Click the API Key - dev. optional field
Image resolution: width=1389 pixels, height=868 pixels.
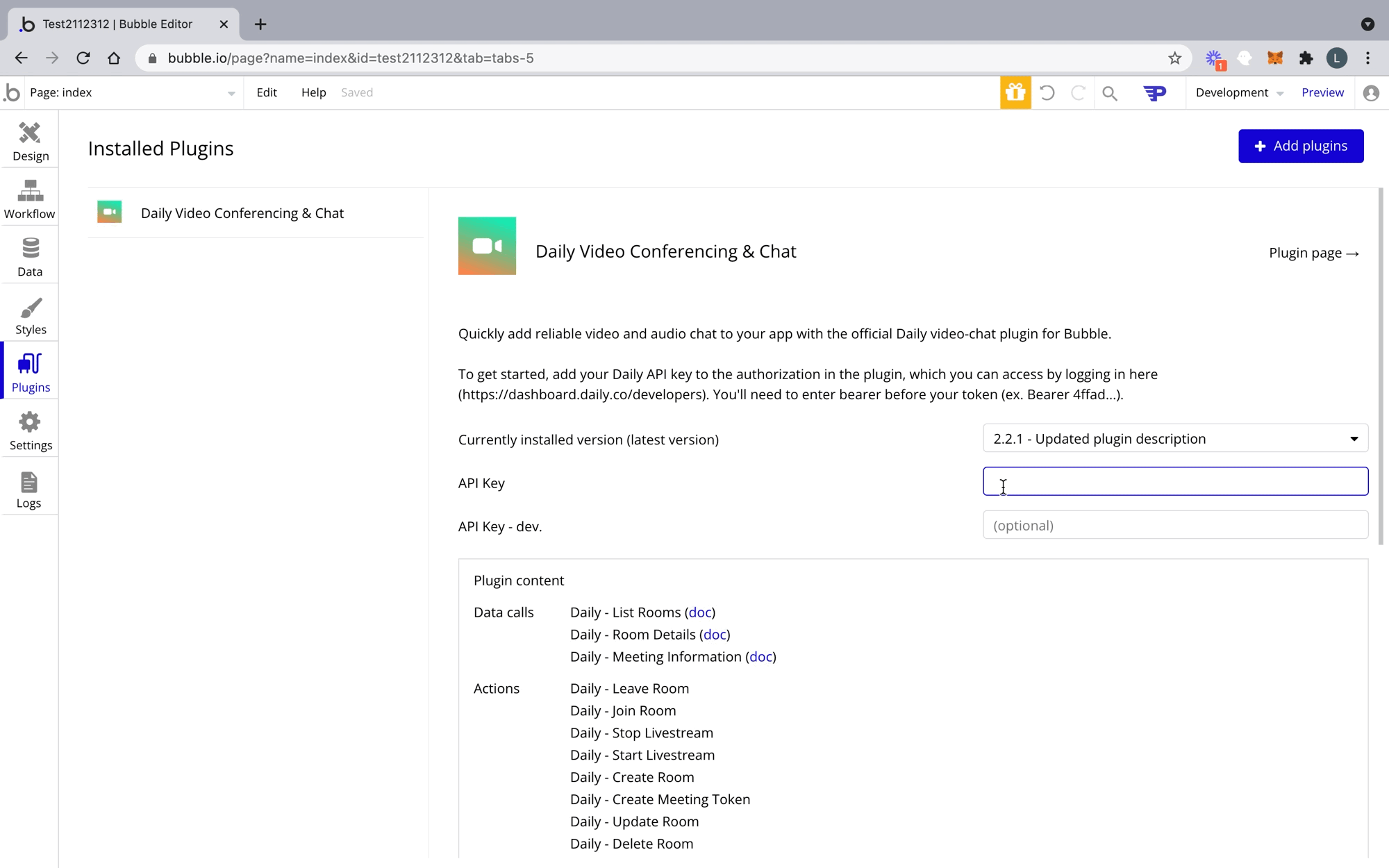click(x=1175, y=526)
